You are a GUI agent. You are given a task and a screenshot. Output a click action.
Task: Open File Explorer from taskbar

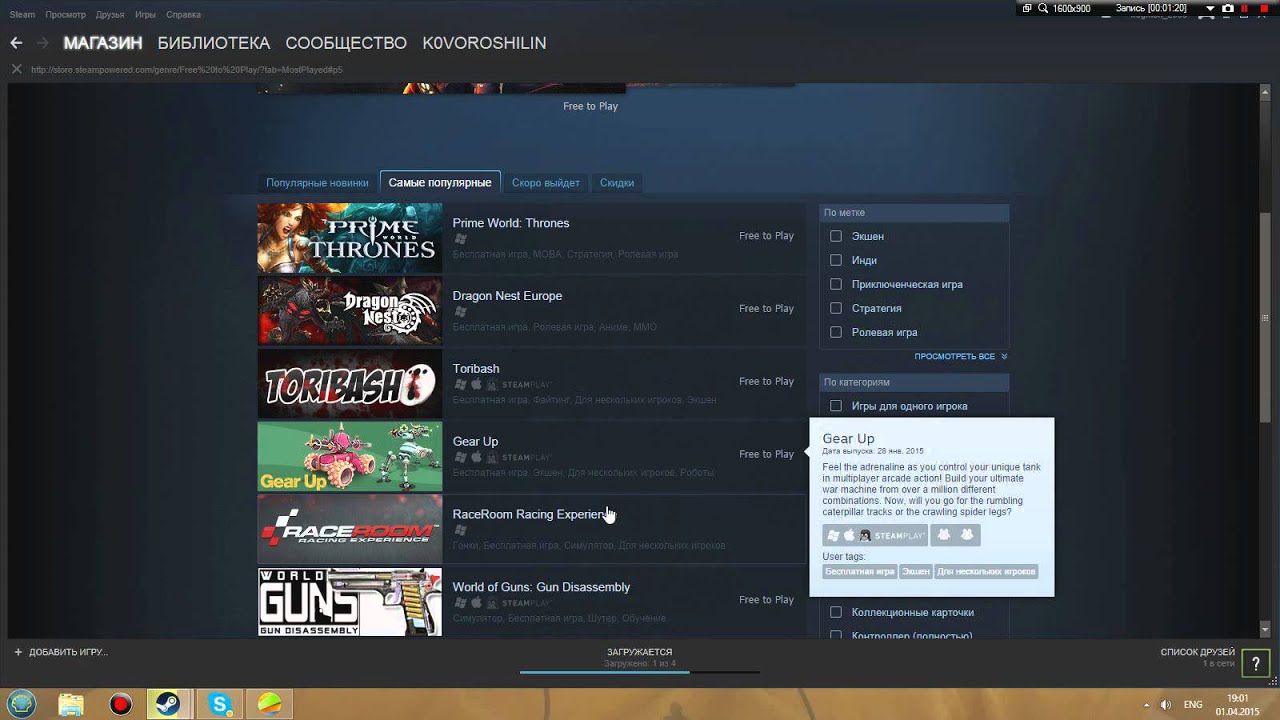pos(71,704)
